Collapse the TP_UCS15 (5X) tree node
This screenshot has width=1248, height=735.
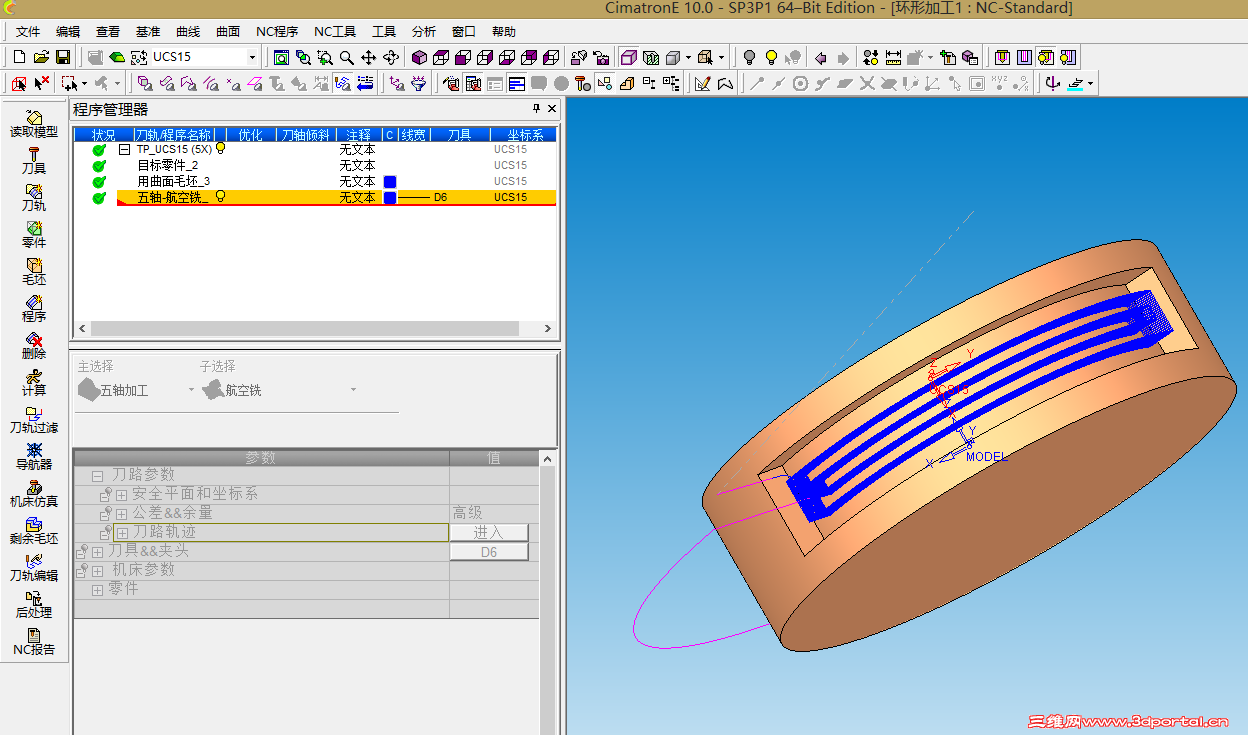tap(125, 149)
